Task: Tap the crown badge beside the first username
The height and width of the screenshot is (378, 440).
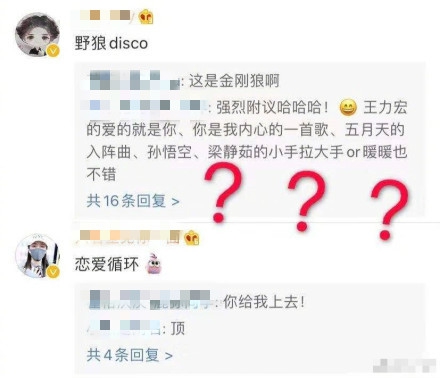Action: [146, 16]
